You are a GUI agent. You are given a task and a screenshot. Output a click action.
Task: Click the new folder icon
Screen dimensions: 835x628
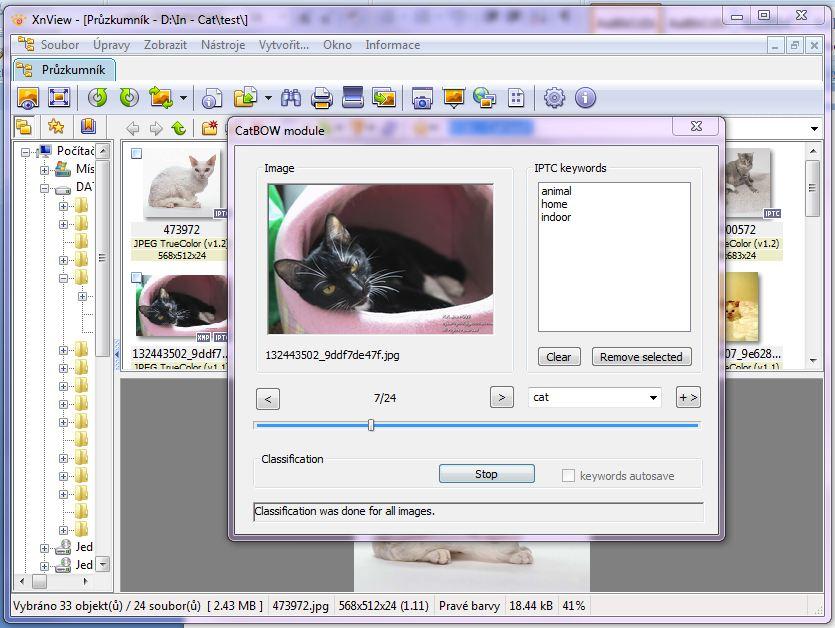(210, 128)
